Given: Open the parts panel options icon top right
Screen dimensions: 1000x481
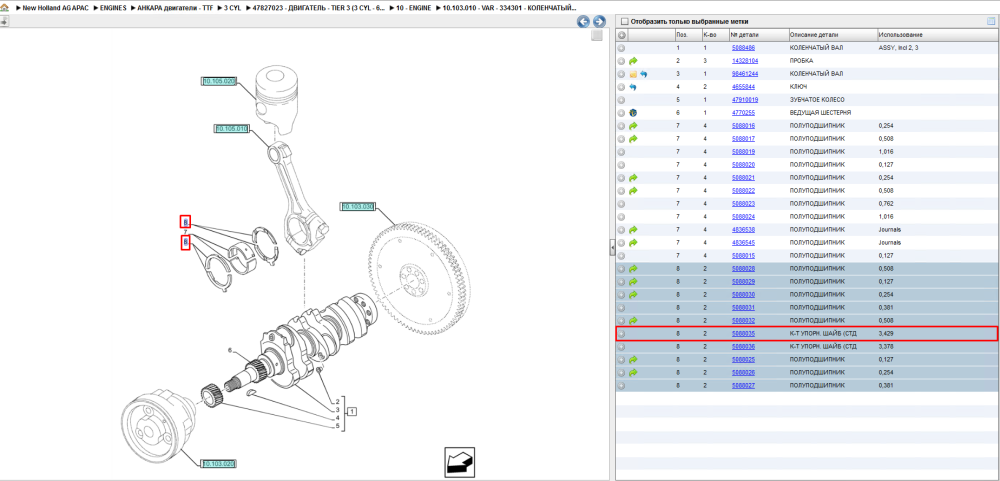Looking at the screenshot, I should pos(990,21).
